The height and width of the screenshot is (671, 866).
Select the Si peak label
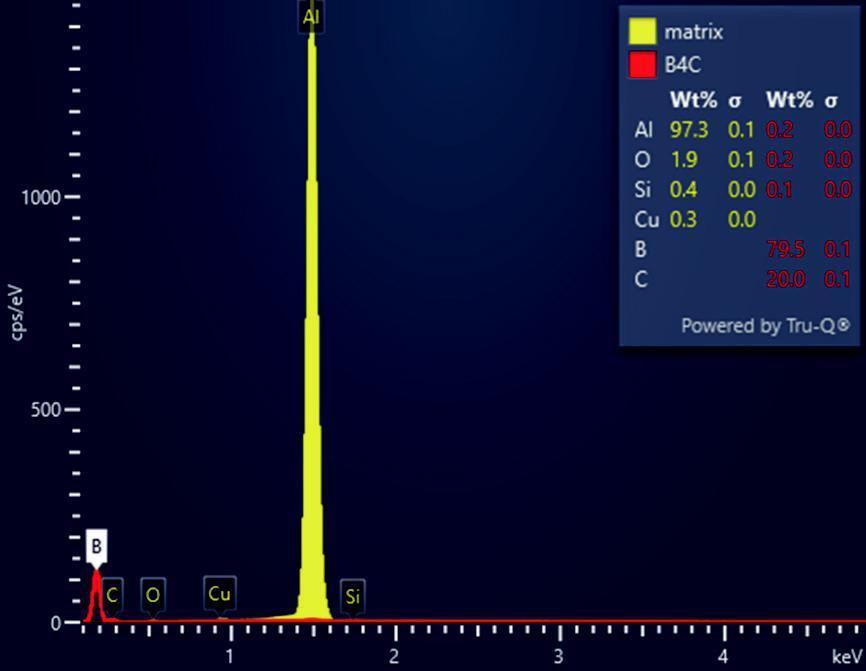point(352,596)
